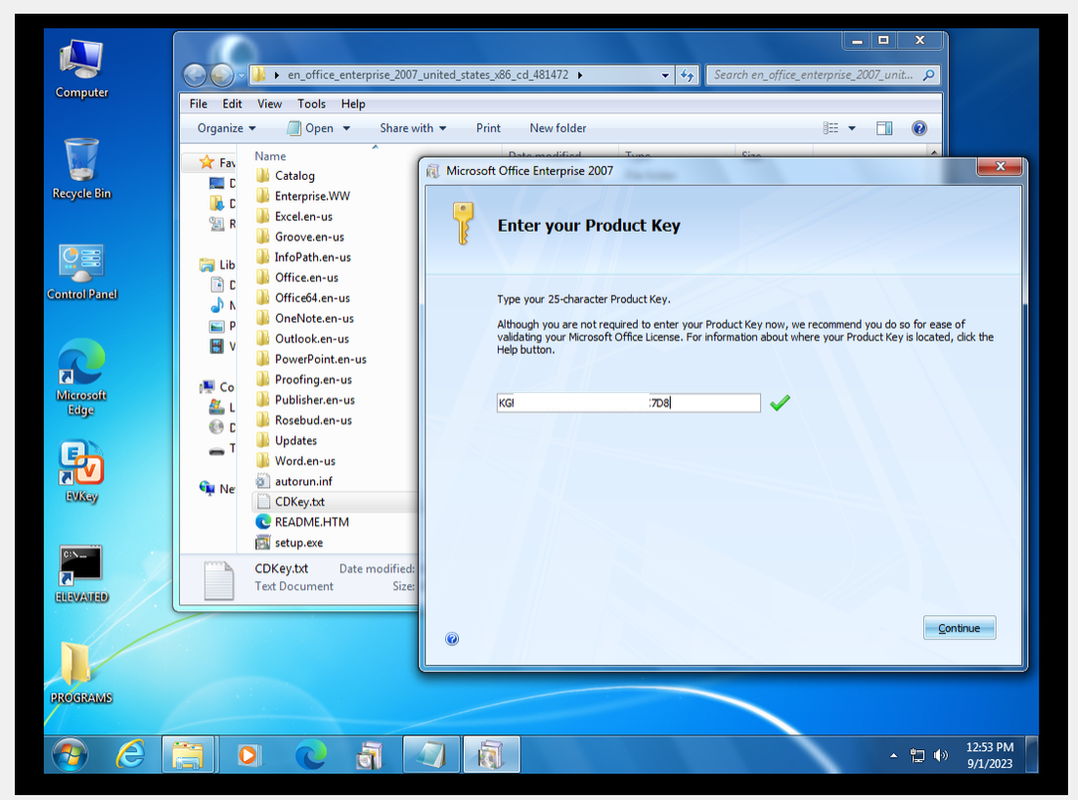Open the View menu in Explorer
The height and width of the screenshot is (800, 1078).
pyautogui.click(x=270, y=104)
